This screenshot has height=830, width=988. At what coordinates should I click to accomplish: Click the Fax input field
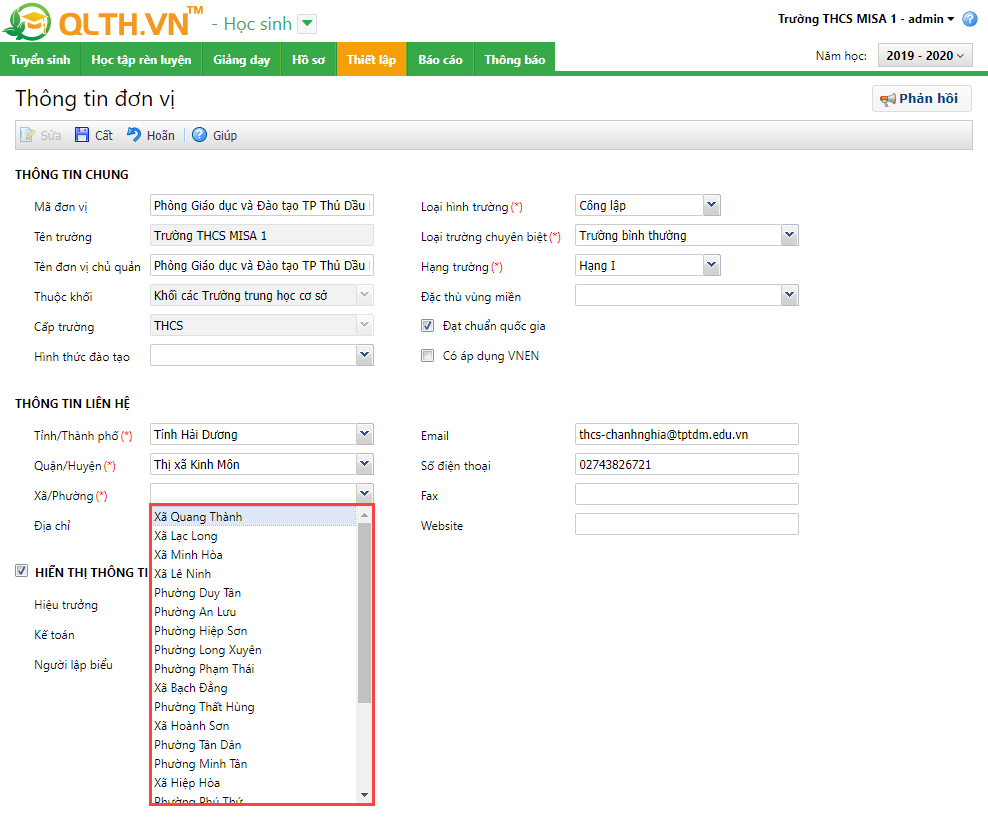tap(686, 494)
